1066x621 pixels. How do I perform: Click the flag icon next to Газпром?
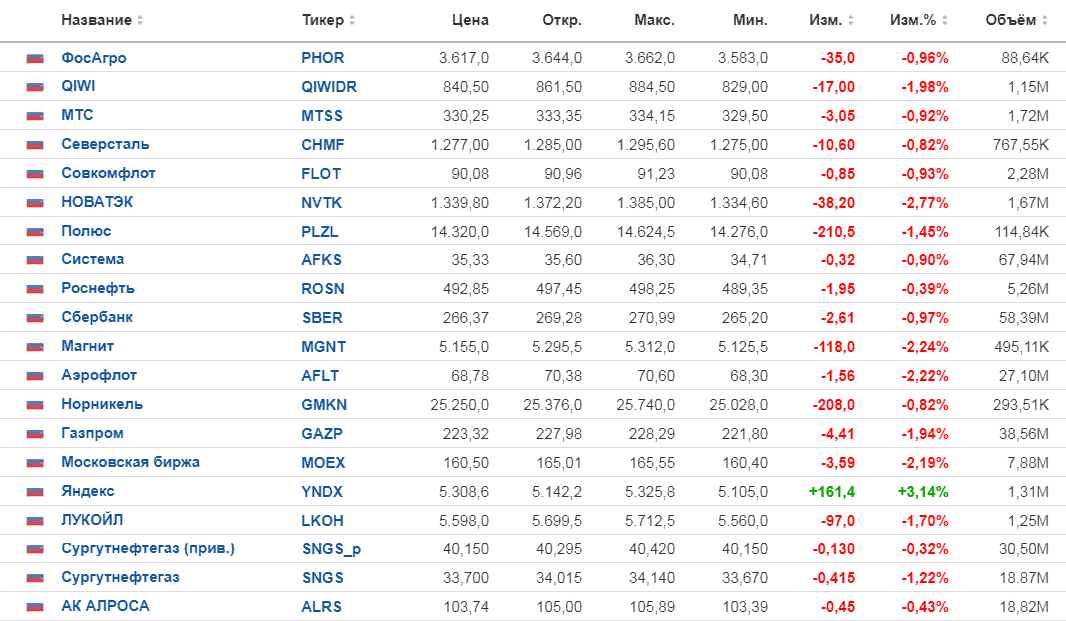pos(35,433)
